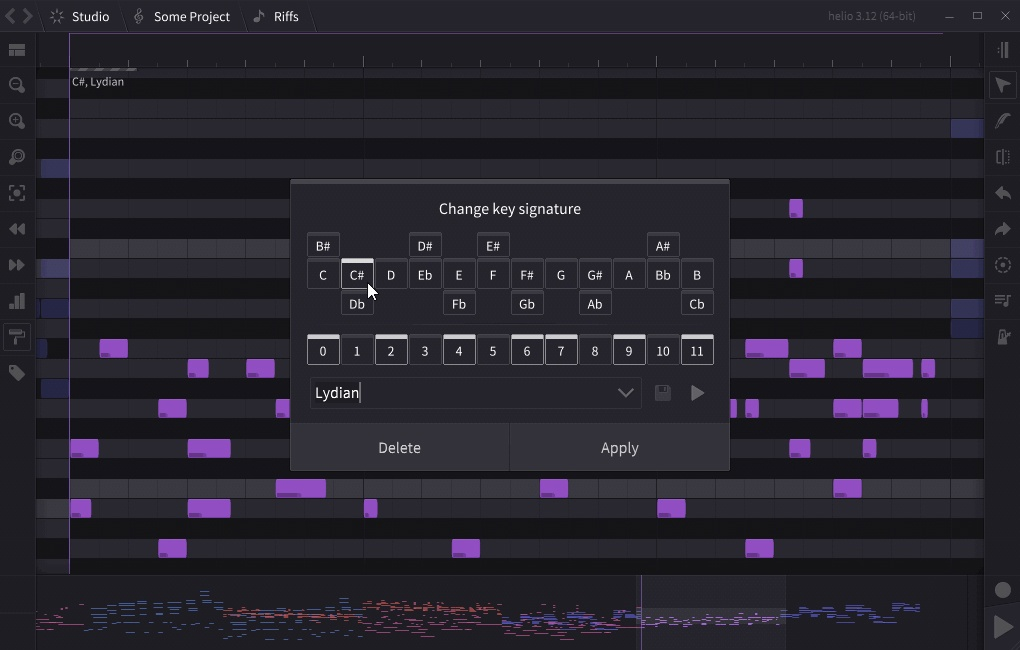Screen dimensions: 1020x650
Task: Toggle scale step 6
Action: point(527,350)
